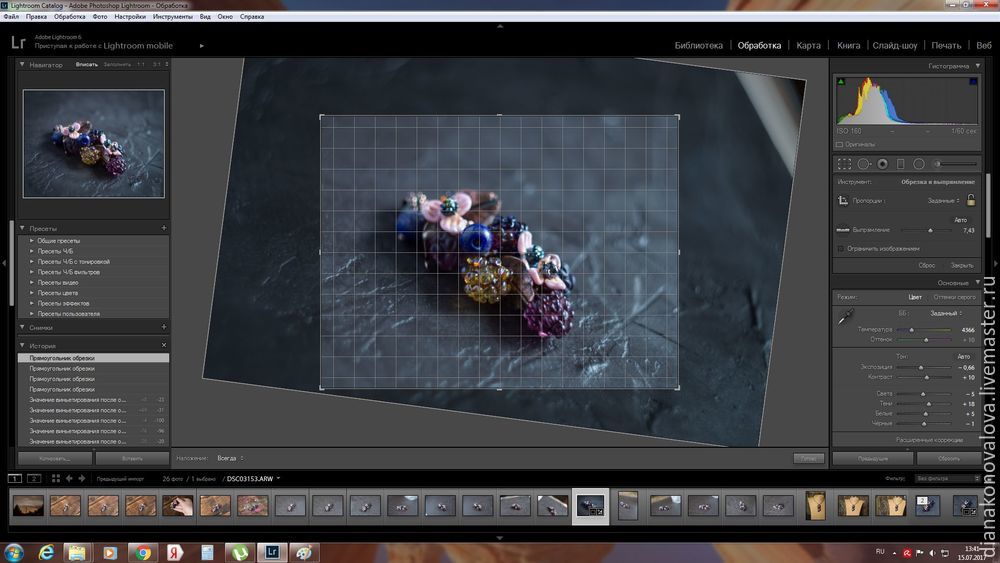Switch treatment mode to "Оттенки серого"
The height and width of the screenshot is (563, 1000).
[x=954, y=297]
